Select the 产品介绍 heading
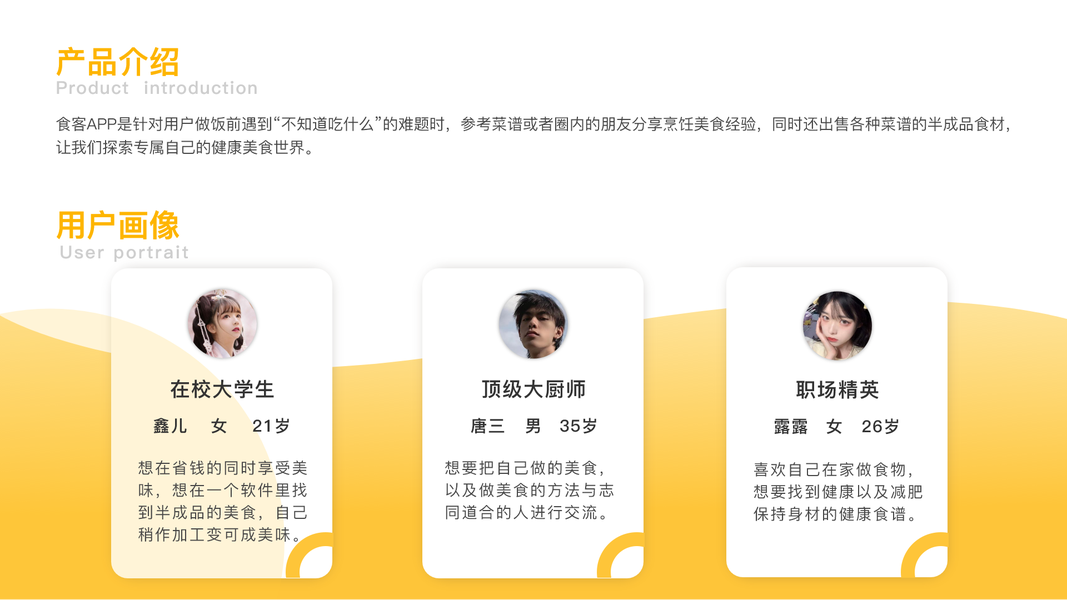The image size is (1067, 600). click(x=118, y=62)
